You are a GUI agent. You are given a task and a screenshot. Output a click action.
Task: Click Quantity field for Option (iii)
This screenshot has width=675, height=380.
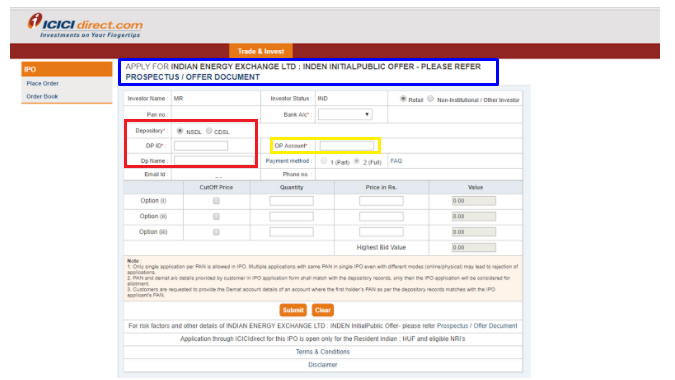pos(291,232)
